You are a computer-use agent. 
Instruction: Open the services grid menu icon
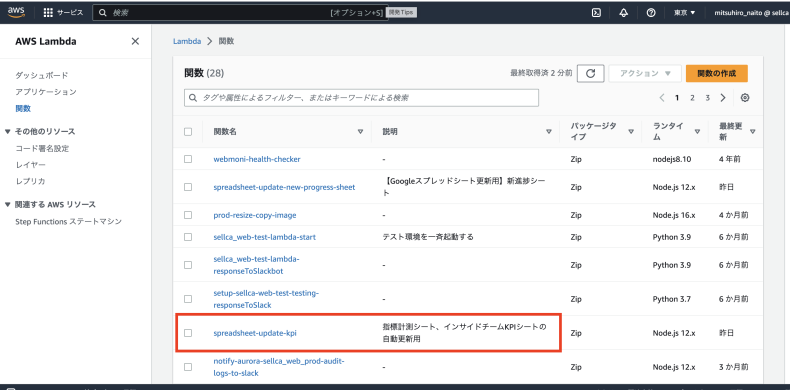point(48,13)
